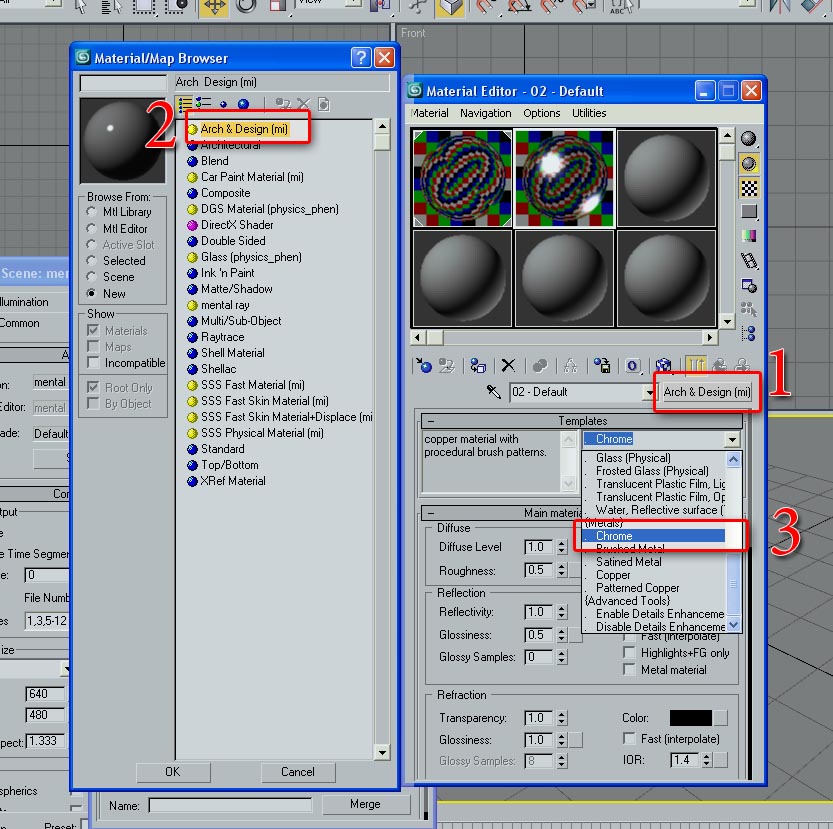This screenshot has width=833, height=829.
Task: Click Reset Map/Mtl to Default X icon
Action: 508,365
